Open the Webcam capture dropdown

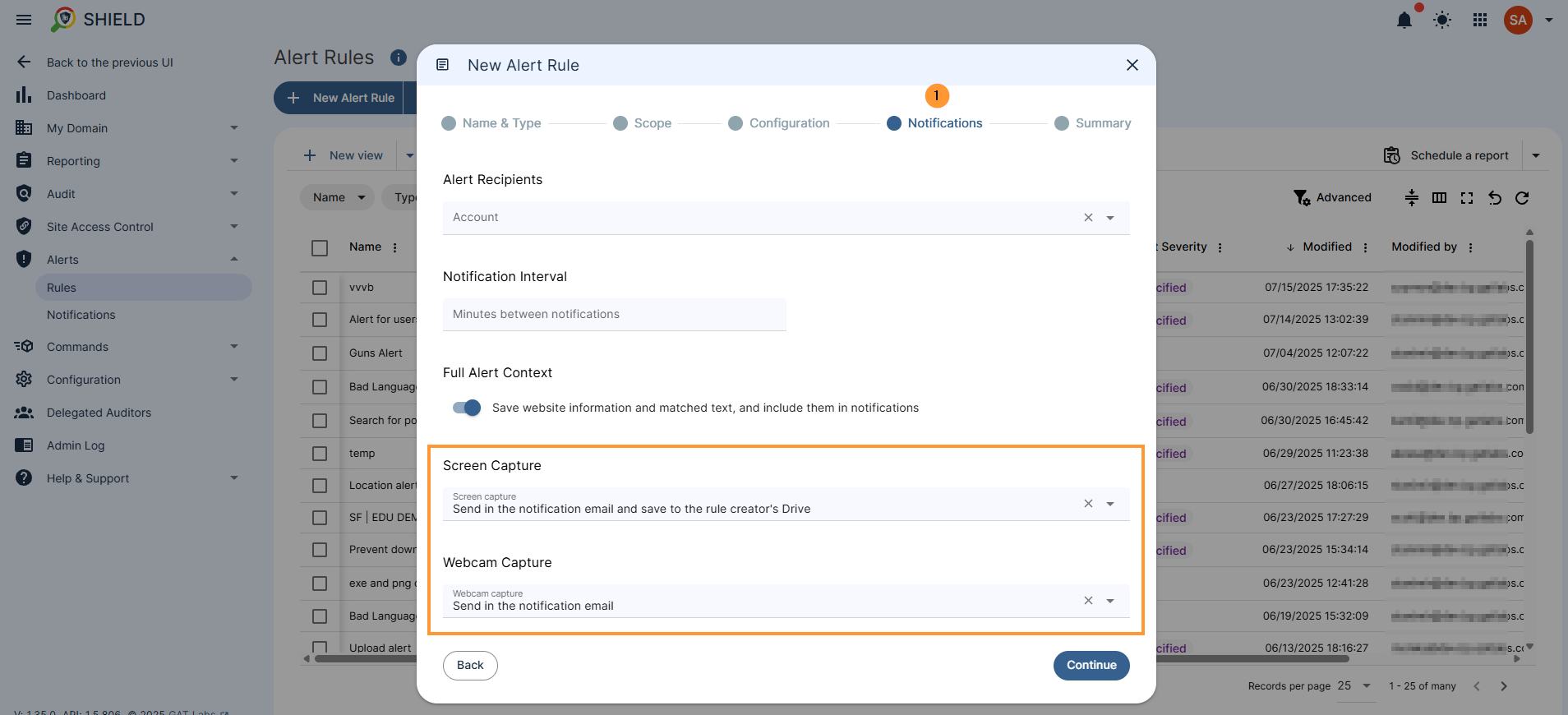[x=1110, y=601]
